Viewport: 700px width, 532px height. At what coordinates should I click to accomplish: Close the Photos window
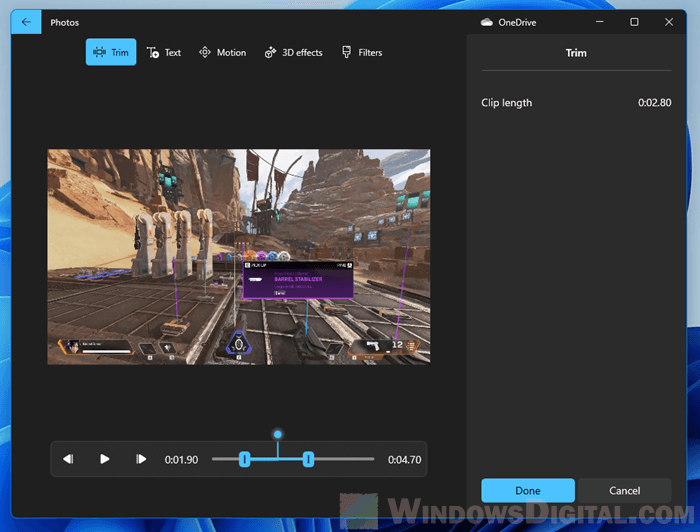[x=669, y=22]
